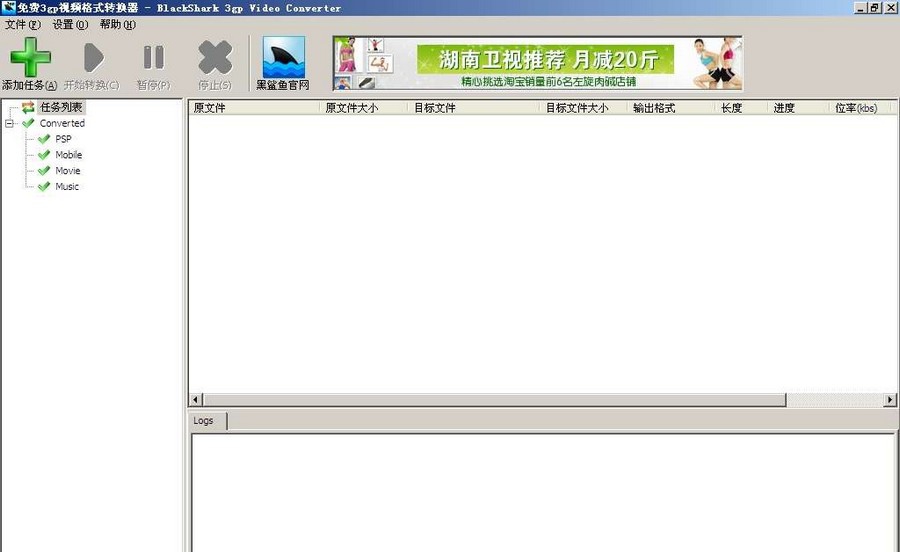Viewport: 900px width, 552px height.
Task: Sort by 长度 column header
Action: click(x=742, y=108)
